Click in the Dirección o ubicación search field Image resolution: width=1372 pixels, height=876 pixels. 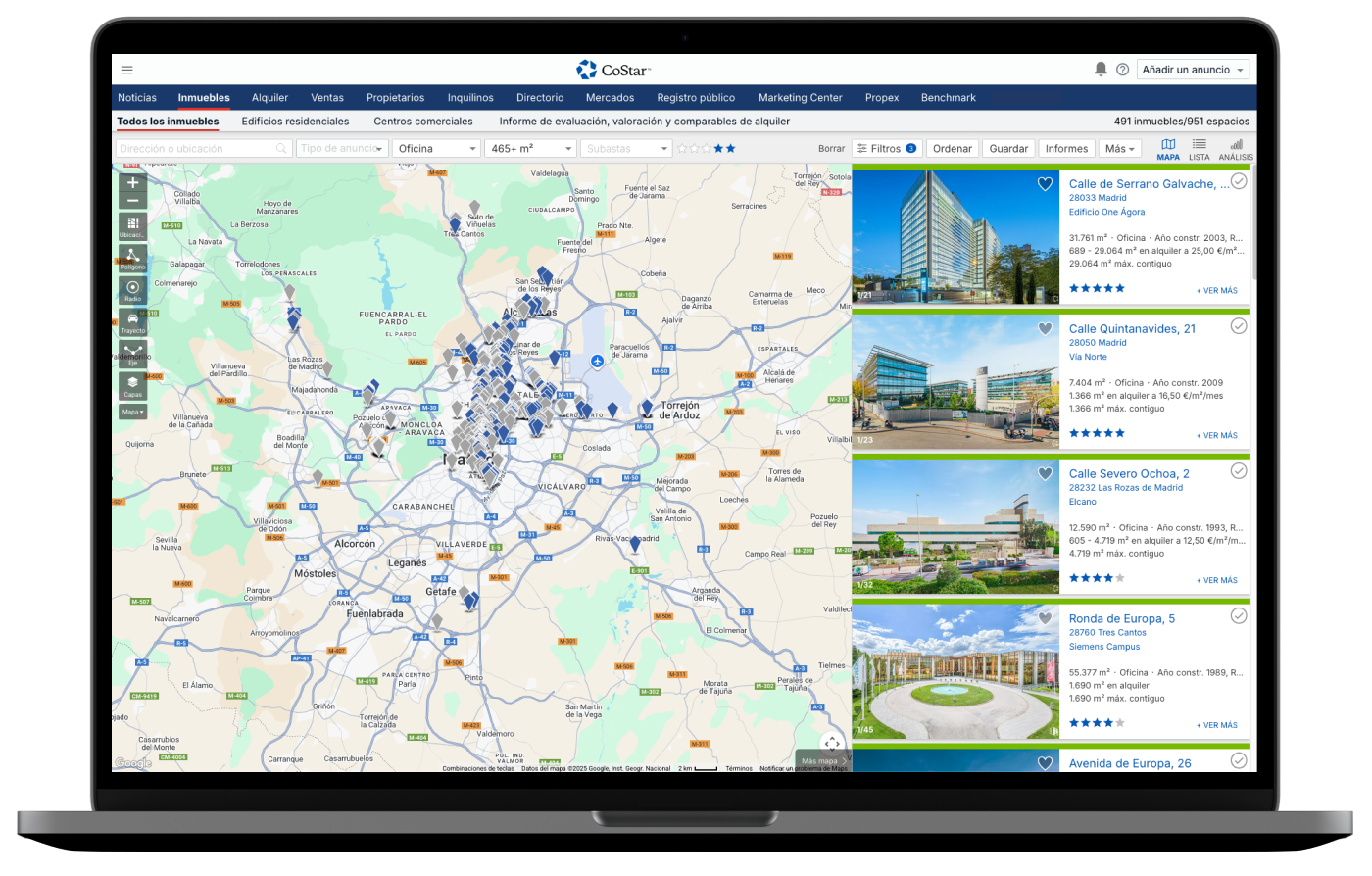pyautogui.click(x=196, y=149)
